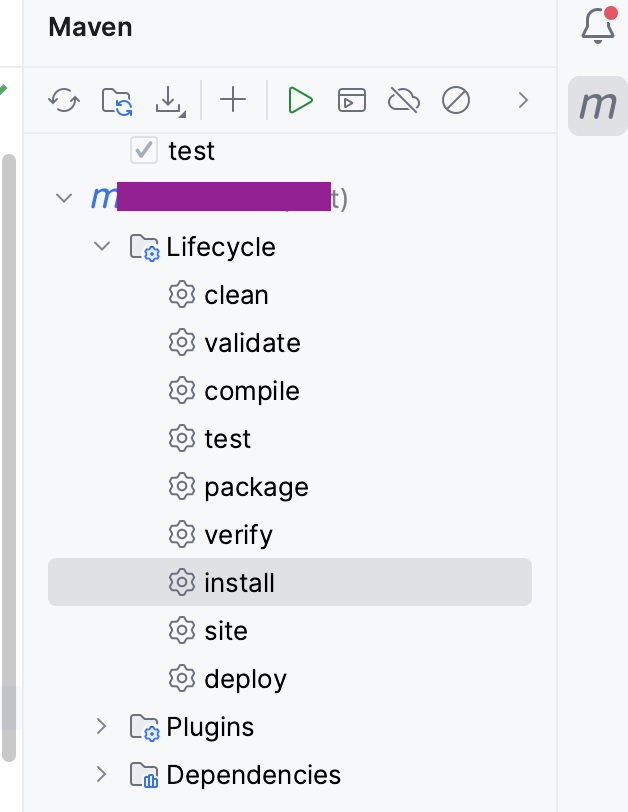Collapse the Maven project root node
Viewport: 628px width, 812px height.
64,198
